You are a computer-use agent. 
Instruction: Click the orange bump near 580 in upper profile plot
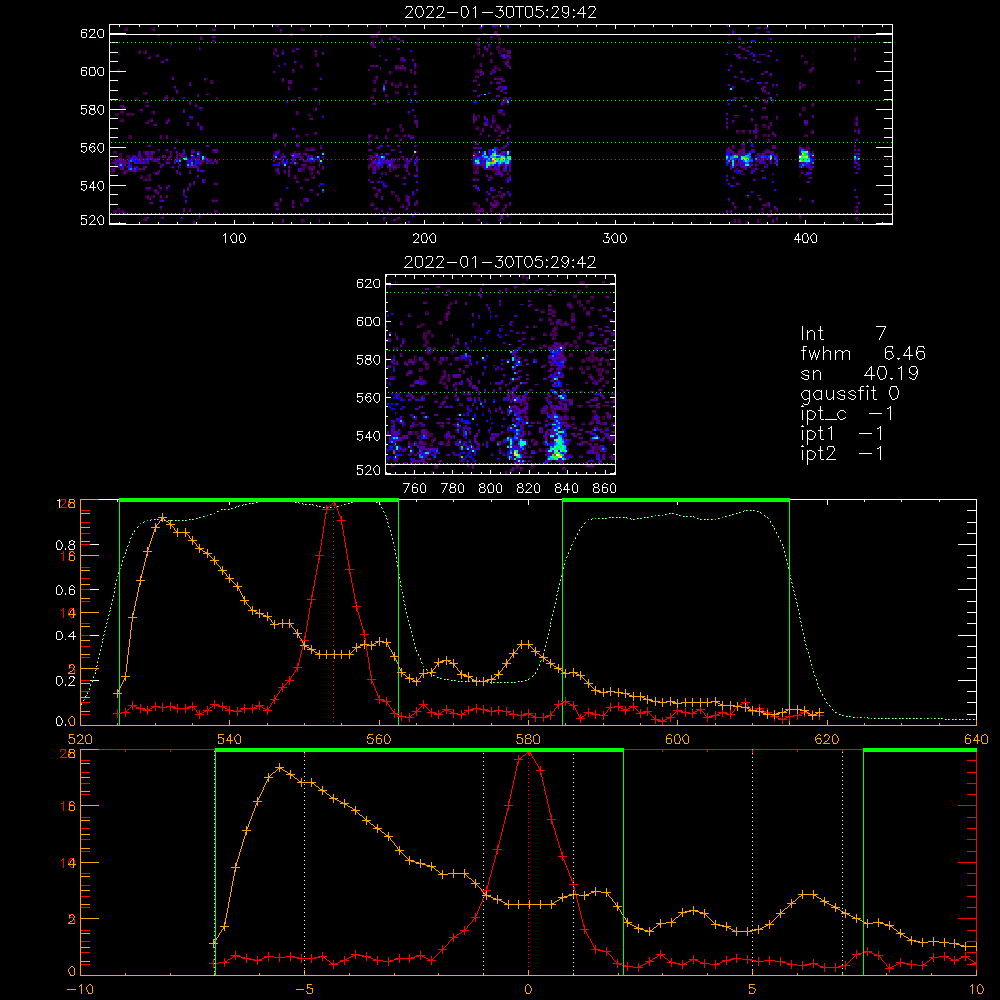524,645
